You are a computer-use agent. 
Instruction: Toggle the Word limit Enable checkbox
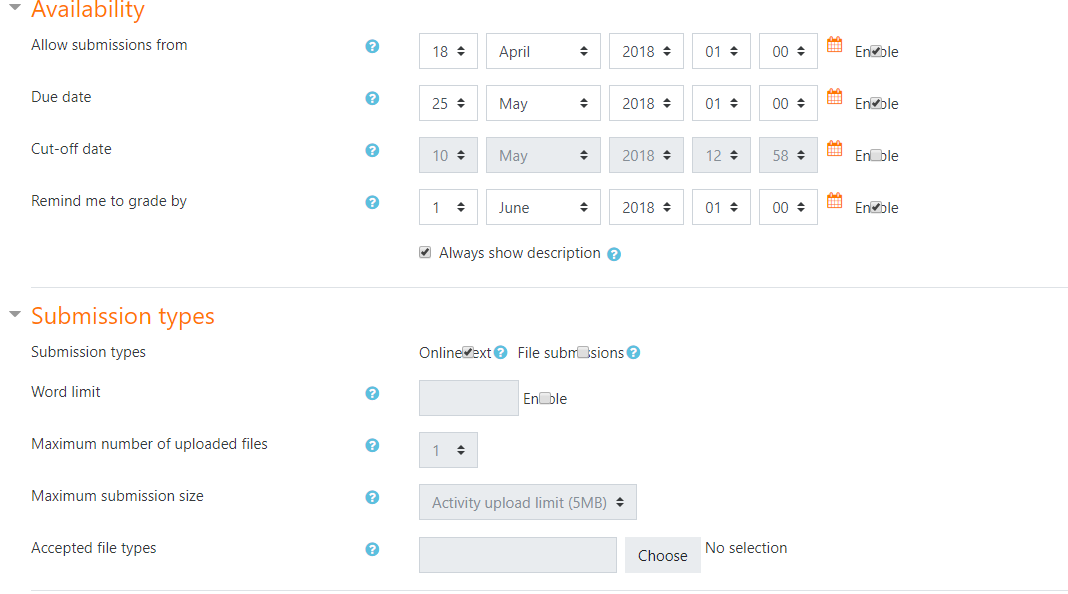pos(545,398)
